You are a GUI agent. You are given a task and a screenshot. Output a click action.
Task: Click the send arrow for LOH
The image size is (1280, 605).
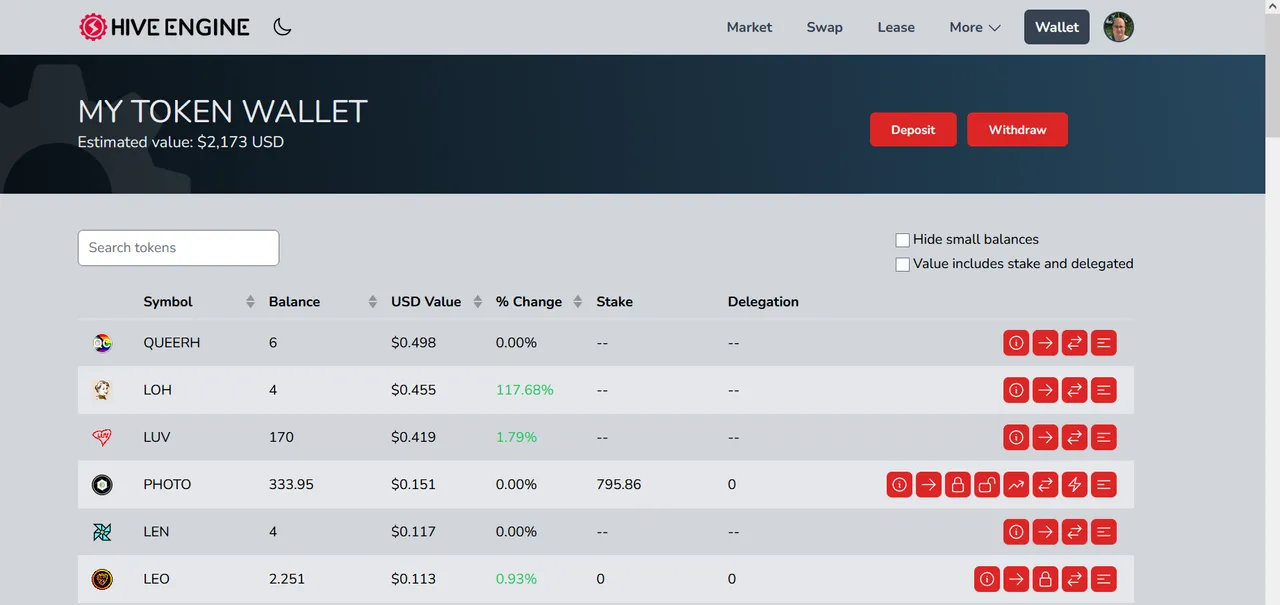1045,390
